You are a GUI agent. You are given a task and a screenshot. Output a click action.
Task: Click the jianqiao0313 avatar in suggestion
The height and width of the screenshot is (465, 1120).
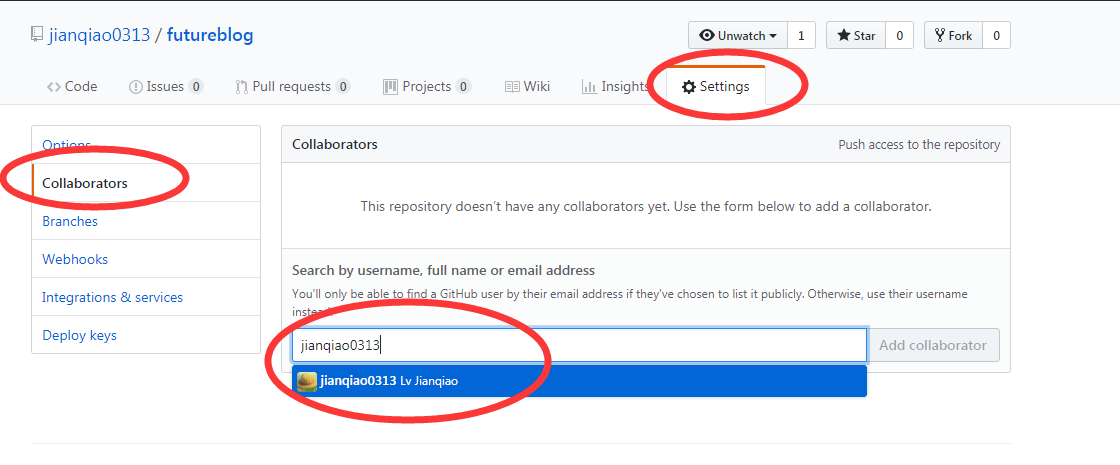[x=307, y=381]
